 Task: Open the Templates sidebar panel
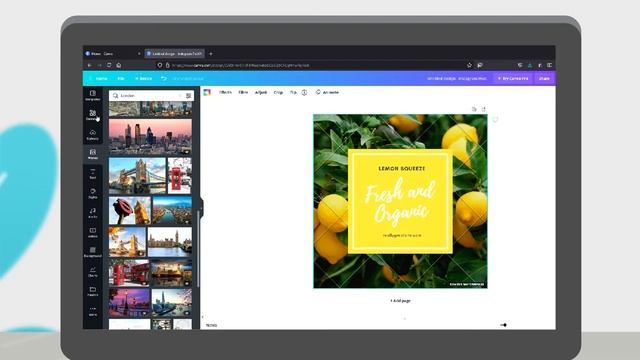[93, 96]
